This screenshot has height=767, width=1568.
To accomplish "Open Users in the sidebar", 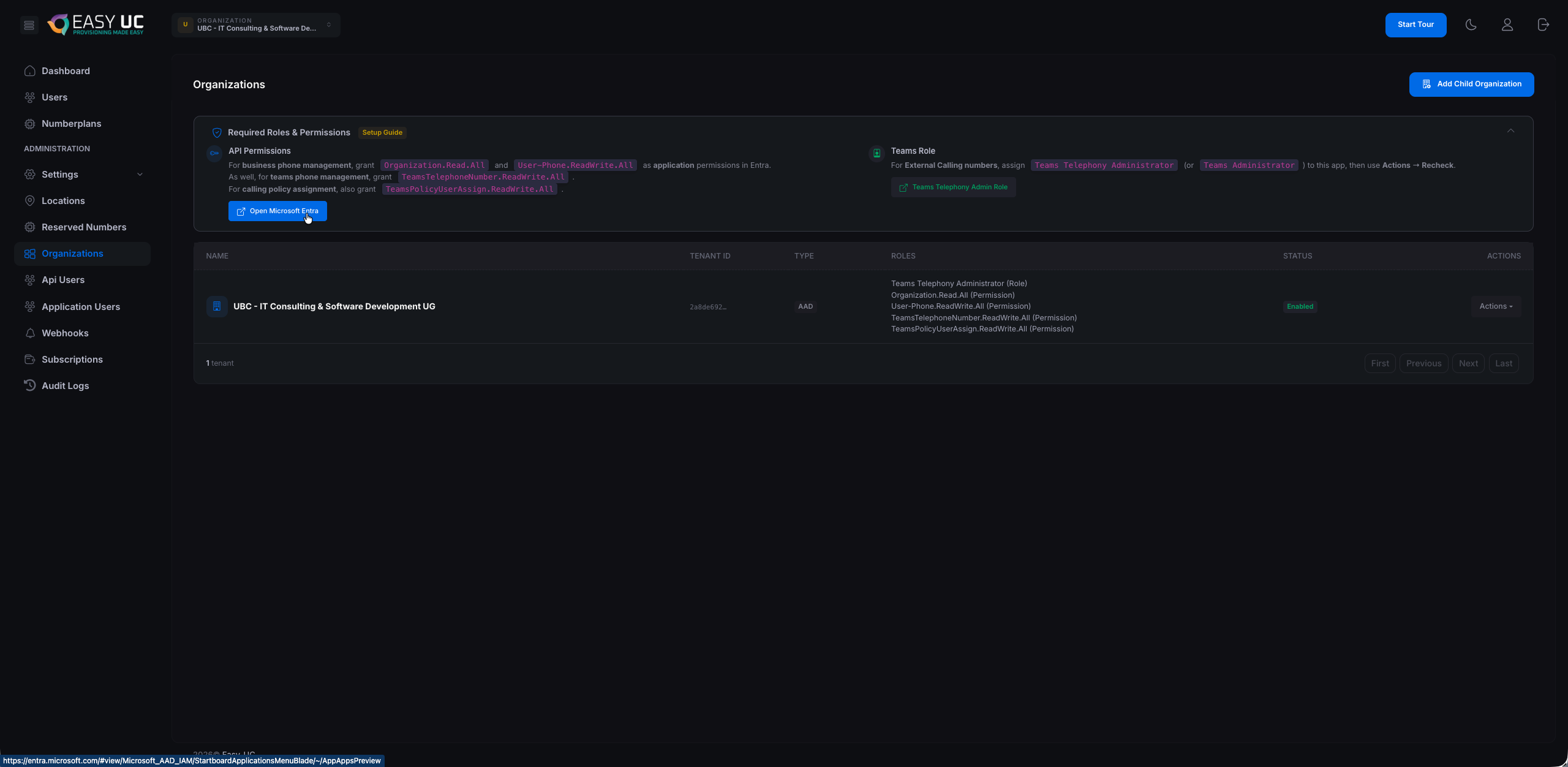I will (55, 97).
